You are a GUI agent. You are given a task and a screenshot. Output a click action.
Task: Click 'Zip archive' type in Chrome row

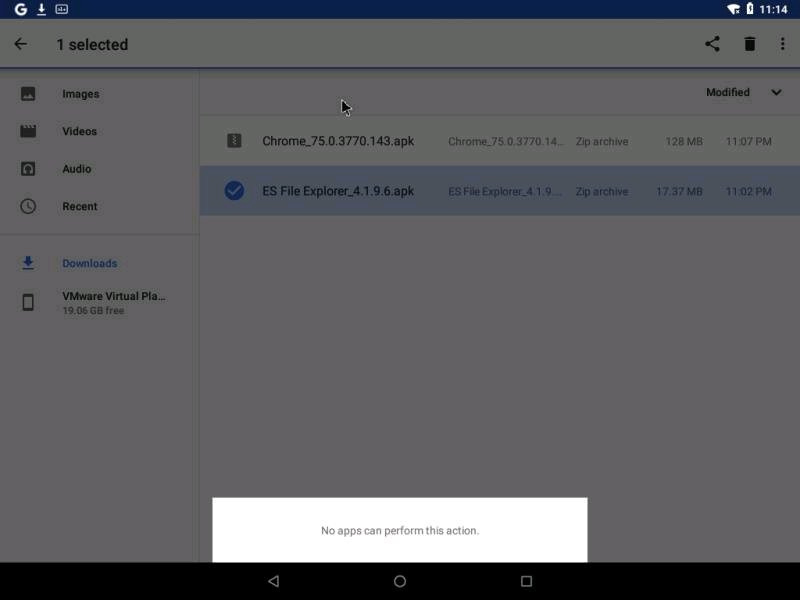602,141
